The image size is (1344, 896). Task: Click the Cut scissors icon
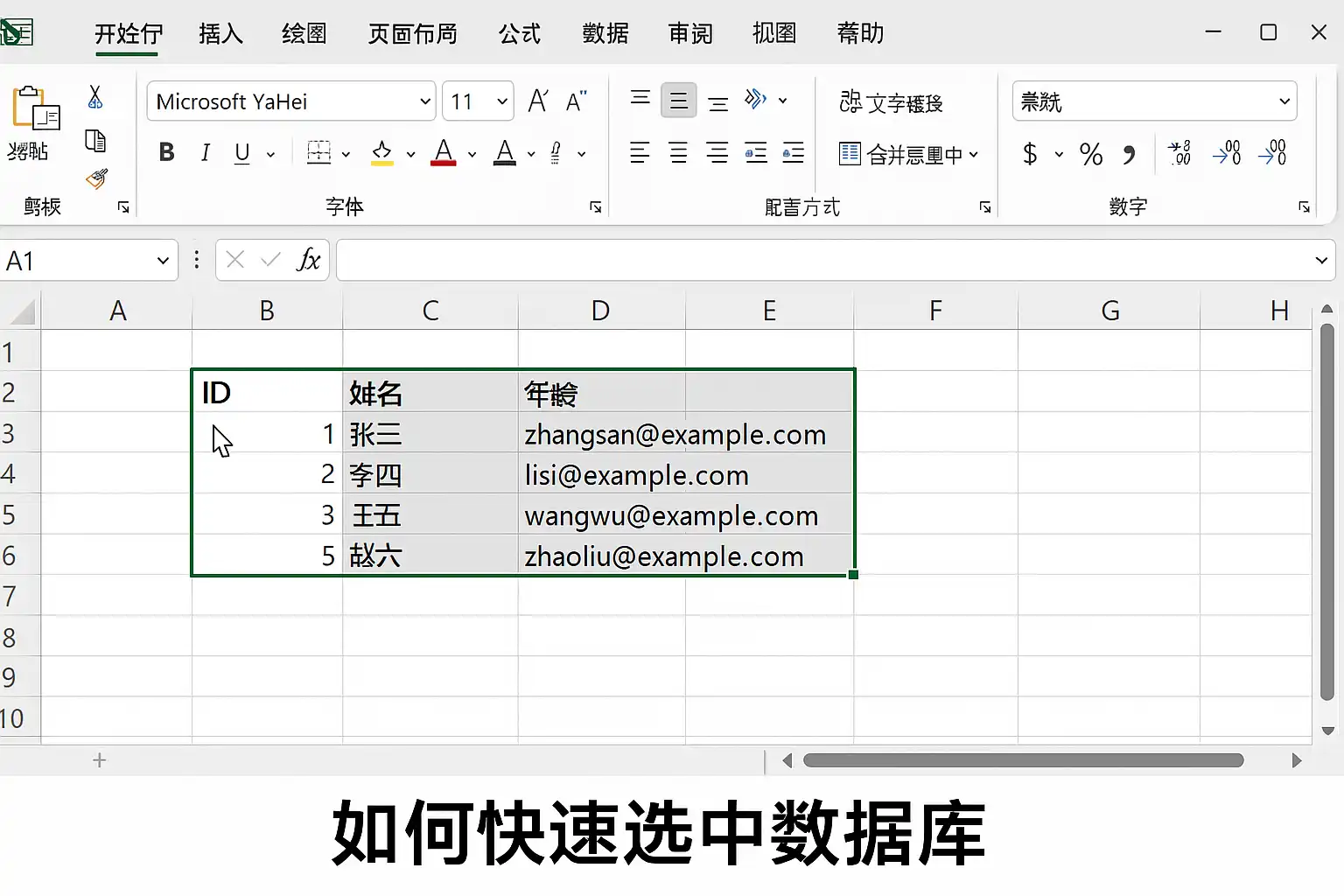[x=95, y=97]
